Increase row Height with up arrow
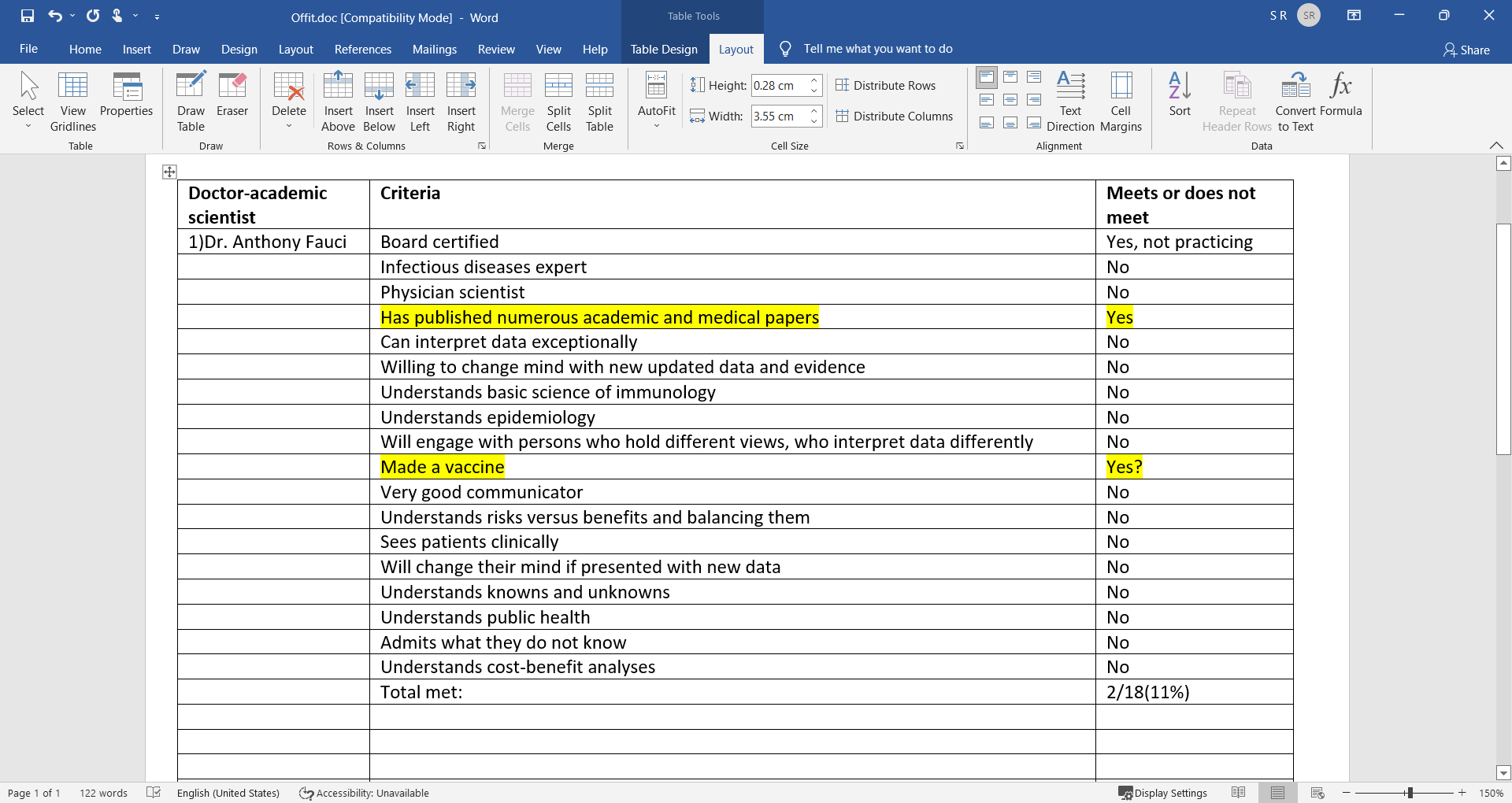The height and width of the screenshot is (803, 1512). tap(814, 80)
